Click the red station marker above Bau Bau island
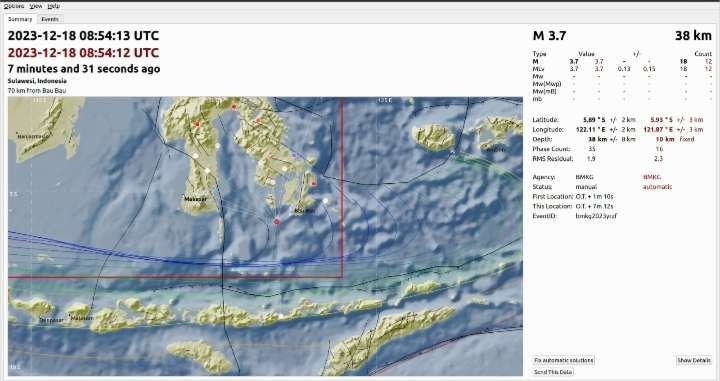Image resolution: width=720 pixels, height=381 pixels. [x=314, y=184]
